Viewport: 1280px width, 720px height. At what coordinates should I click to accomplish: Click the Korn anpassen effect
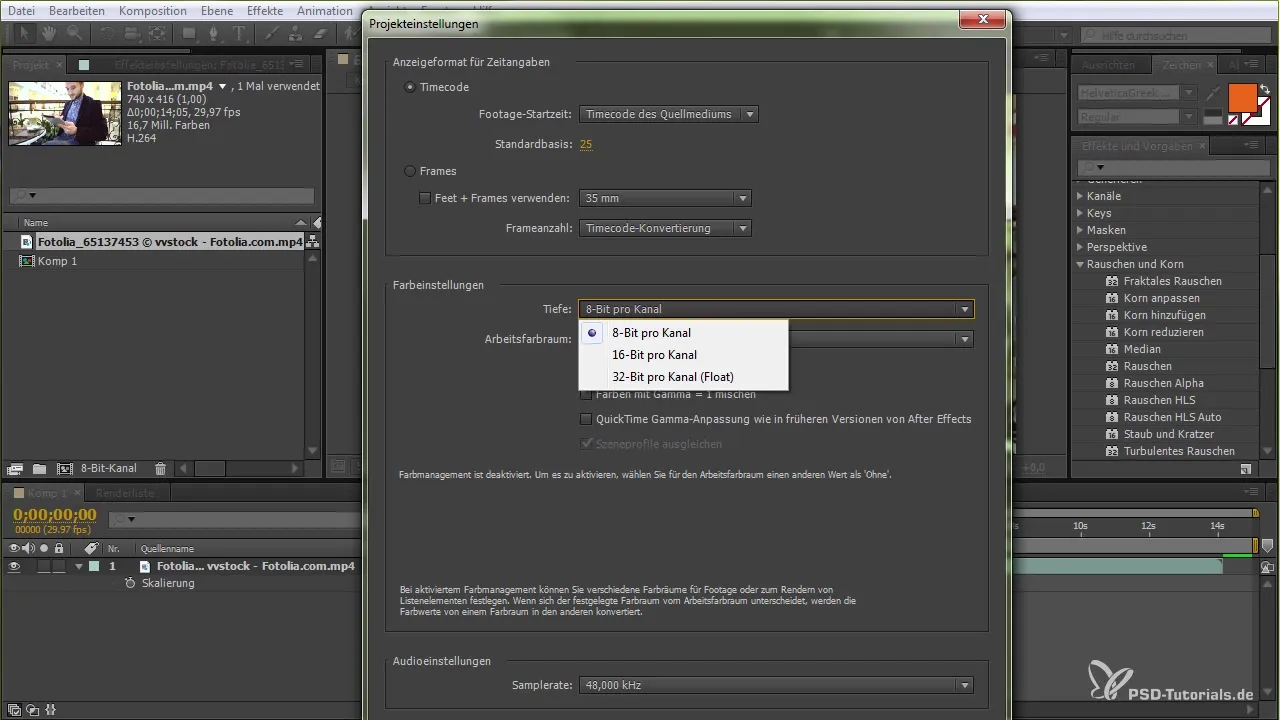(x=1161, y=298)
